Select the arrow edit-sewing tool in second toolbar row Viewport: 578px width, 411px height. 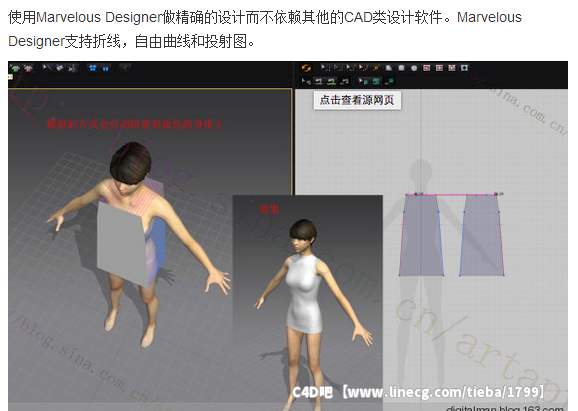306,81
